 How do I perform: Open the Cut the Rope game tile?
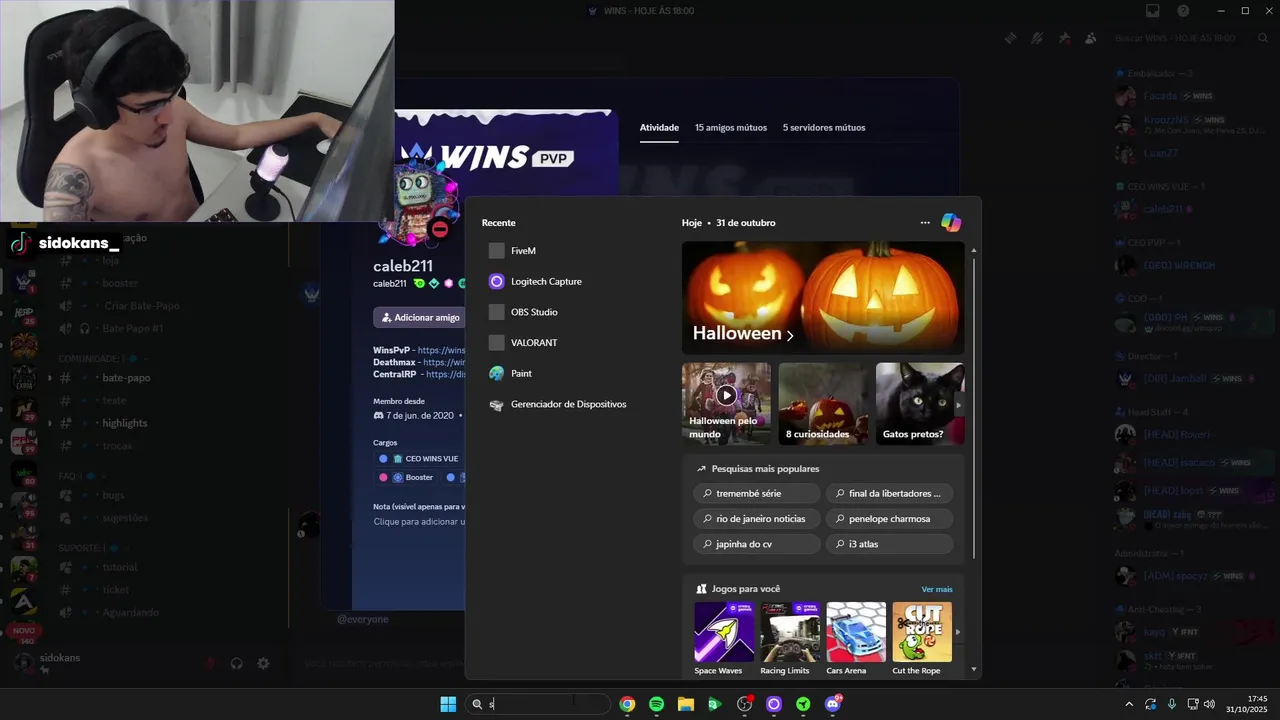pyautogui.click(x=922, y=639)
